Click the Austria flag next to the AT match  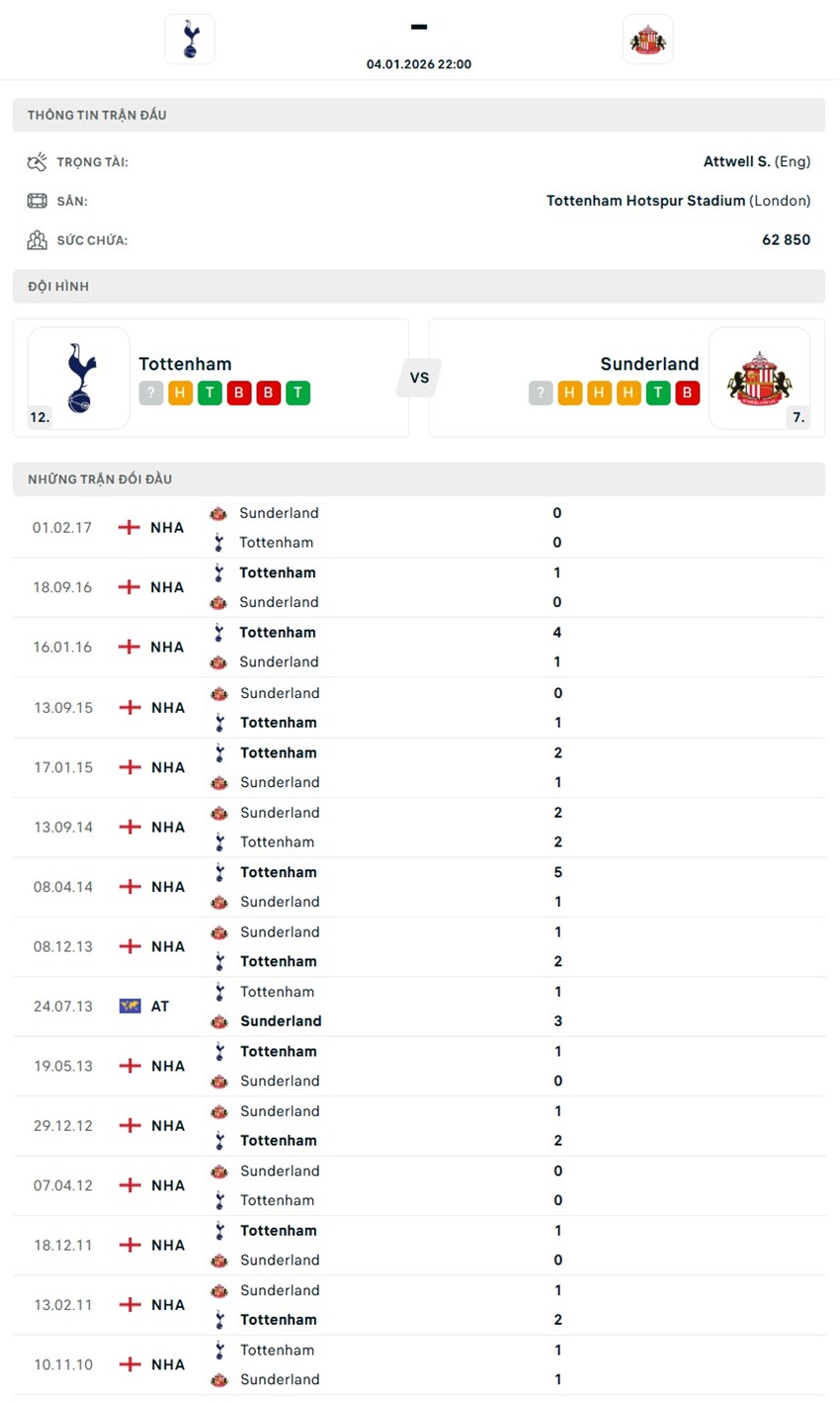click(x=127, y=1006)
